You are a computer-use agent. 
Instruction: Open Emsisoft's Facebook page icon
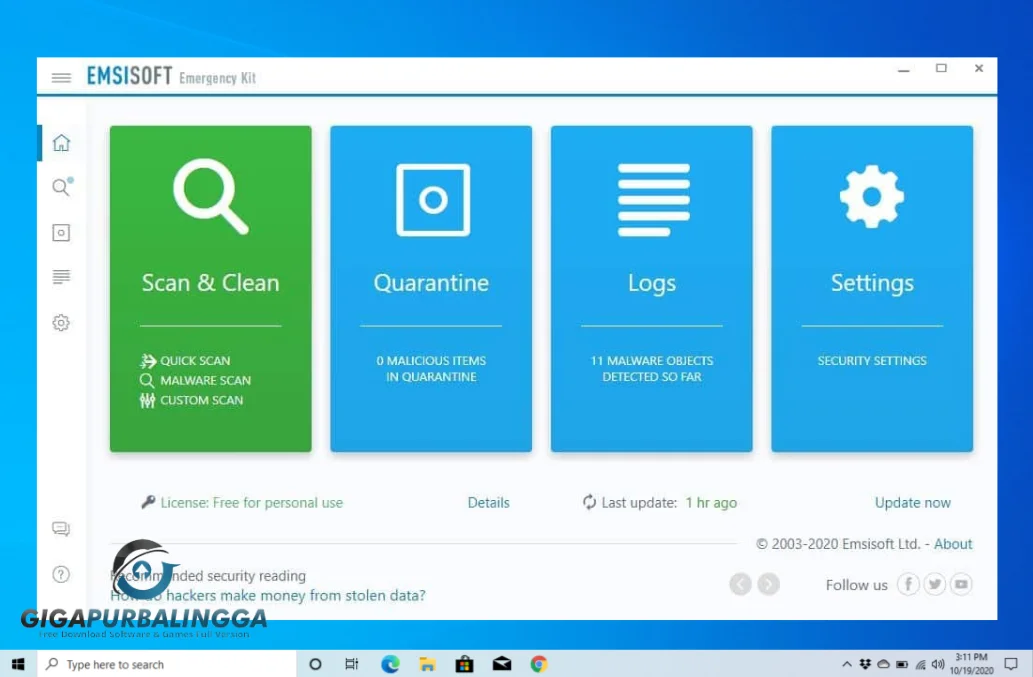point(907,584)
